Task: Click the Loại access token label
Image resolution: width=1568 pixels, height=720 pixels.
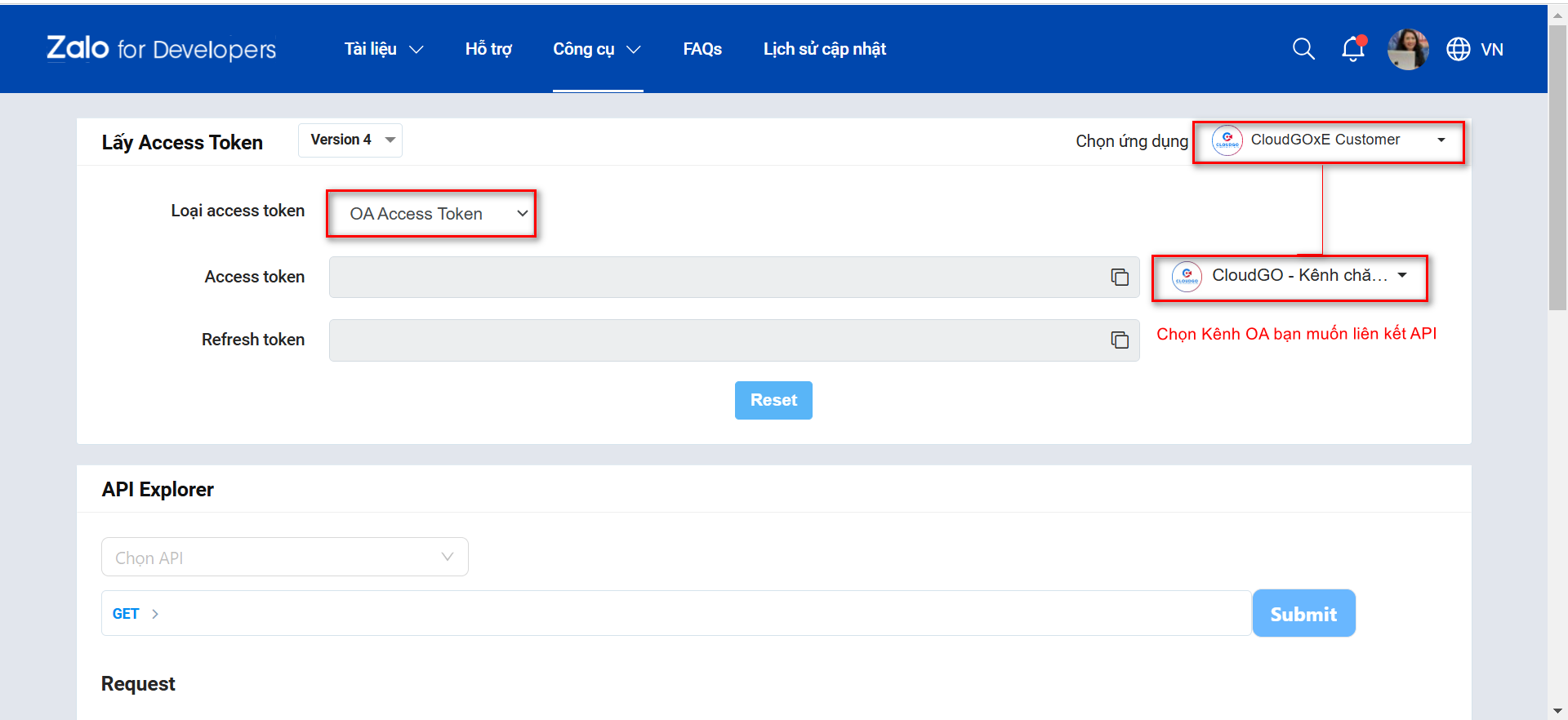Action: 238,211
